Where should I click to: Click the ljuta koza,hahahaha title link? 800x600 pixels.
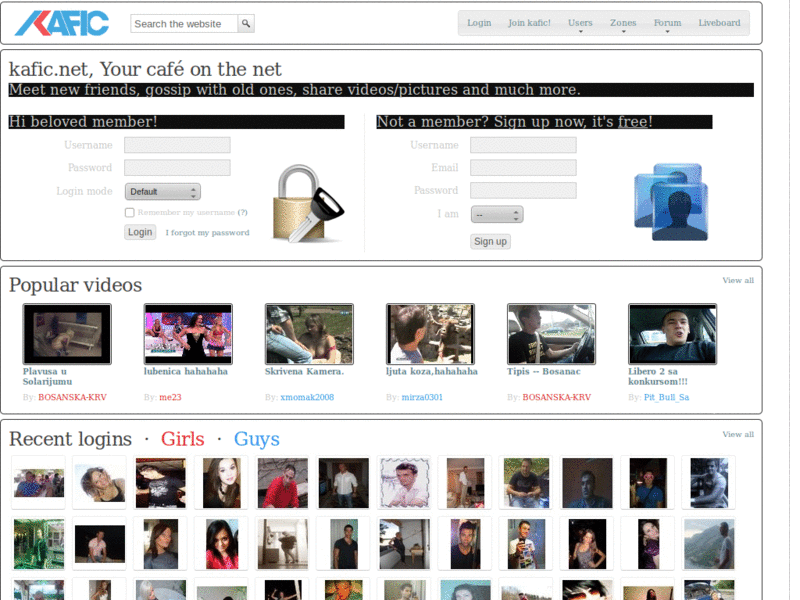pos(432,371)
